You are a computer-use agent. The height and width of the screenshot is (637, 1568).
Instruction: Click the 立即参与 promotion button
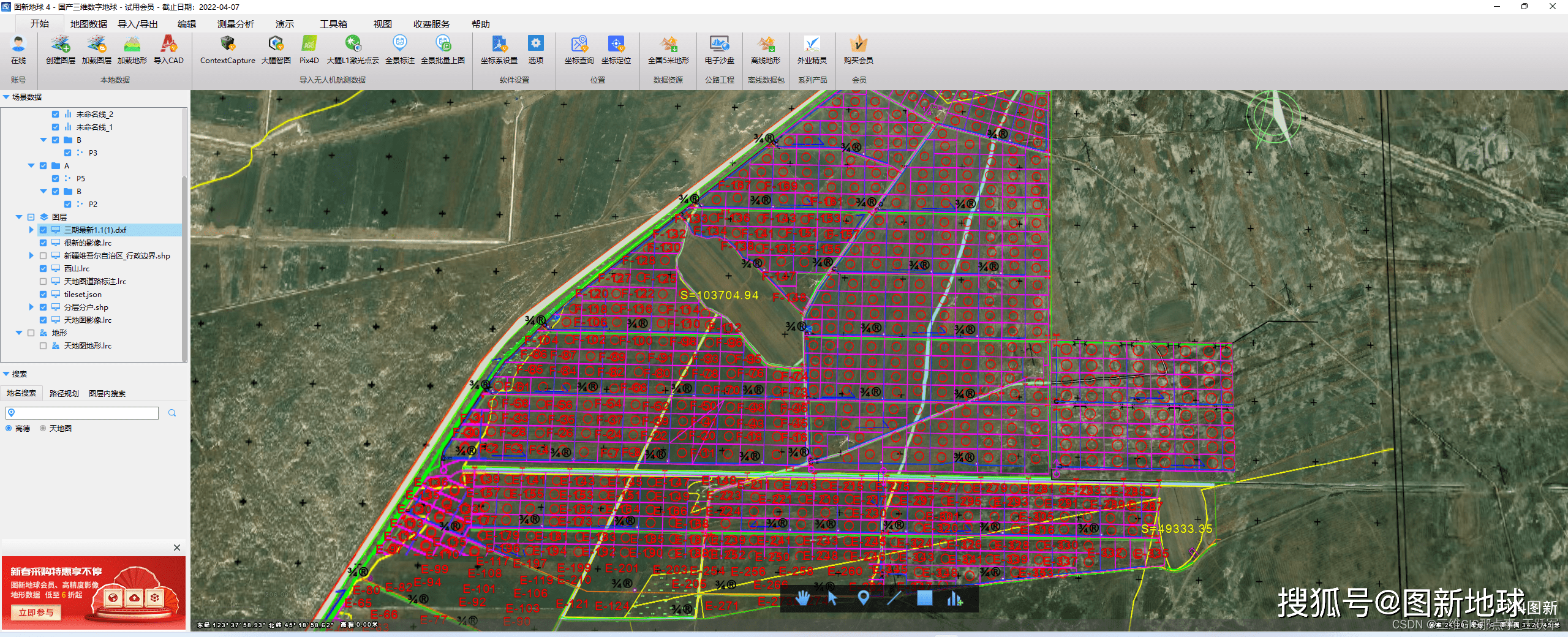pos(36,612)
